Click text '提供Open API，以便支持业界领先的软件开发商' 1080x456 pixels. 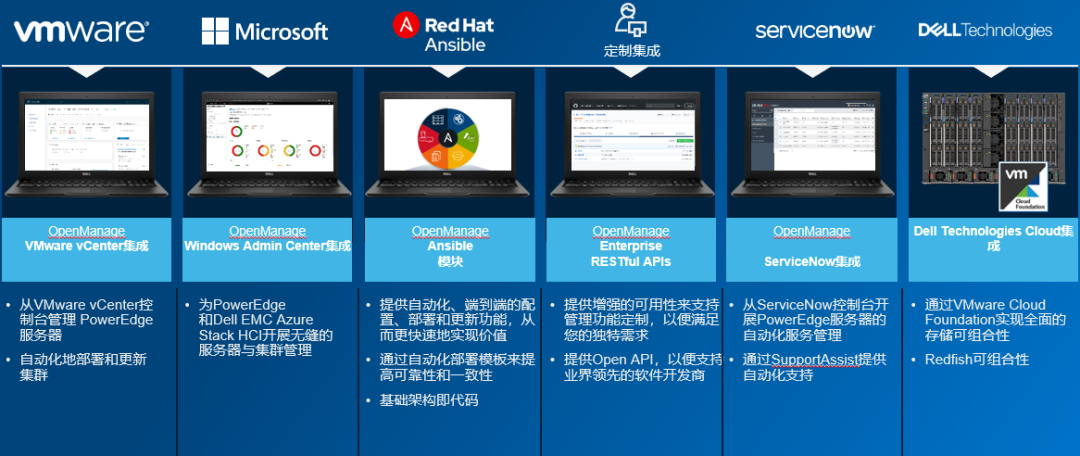point(643,368)
